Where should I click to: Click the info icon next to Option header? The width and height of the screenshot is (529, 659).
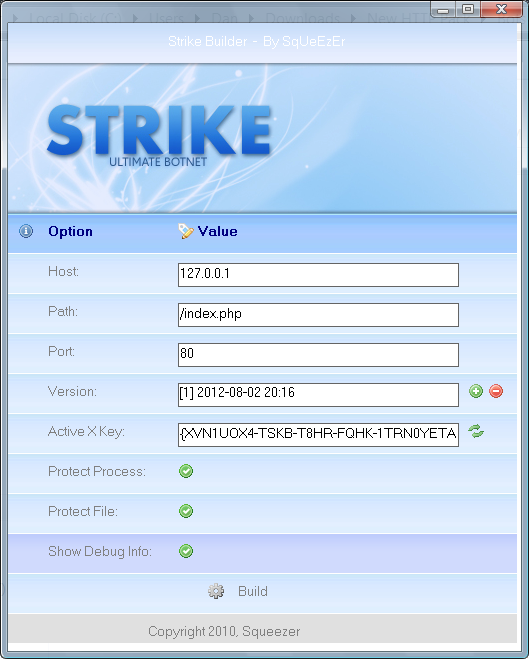[26, 231]
